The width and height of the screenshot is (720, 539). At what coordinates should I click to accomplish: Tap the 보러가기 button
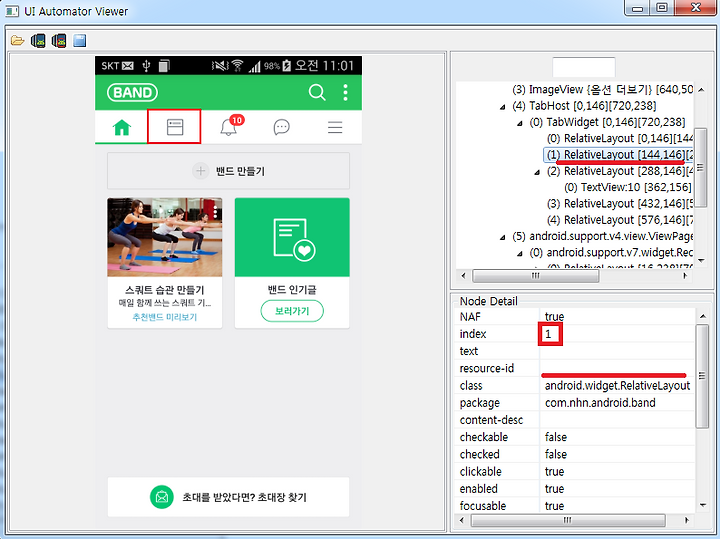tap(292, 311)
